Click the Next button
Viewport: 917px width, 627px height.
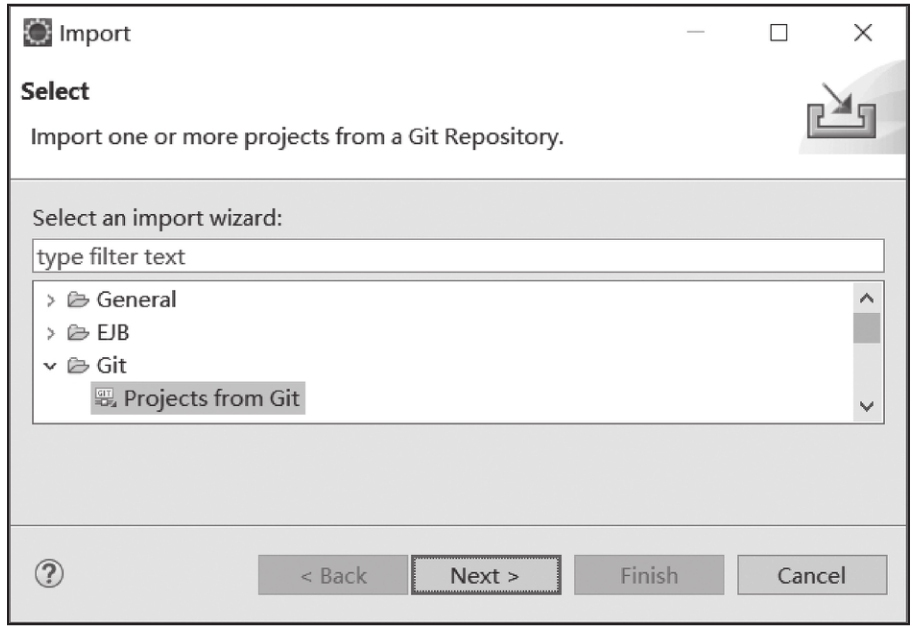(x=486, y=575)
